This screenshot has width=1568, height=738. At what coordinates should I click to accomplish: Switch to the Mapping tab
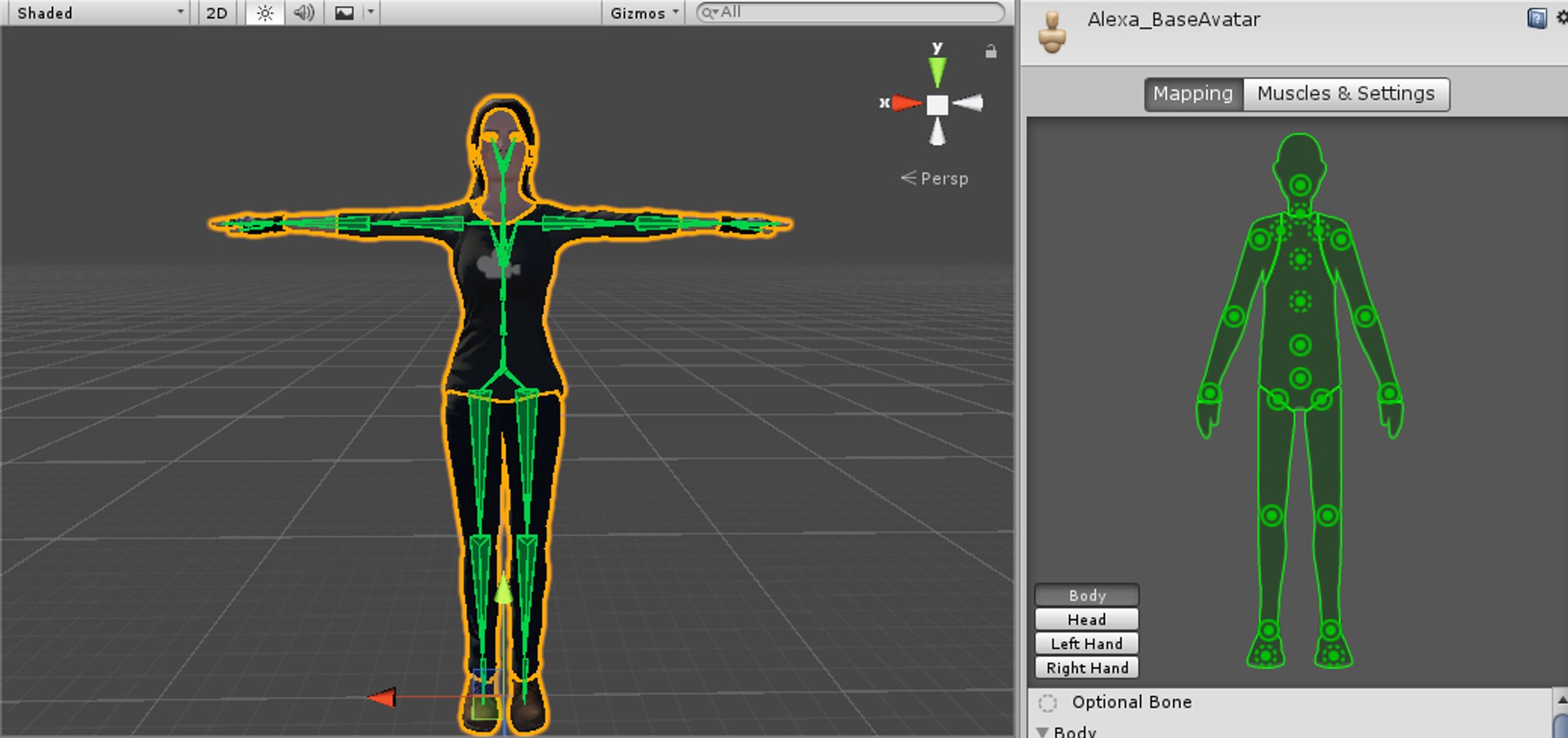pos(1193,94)
